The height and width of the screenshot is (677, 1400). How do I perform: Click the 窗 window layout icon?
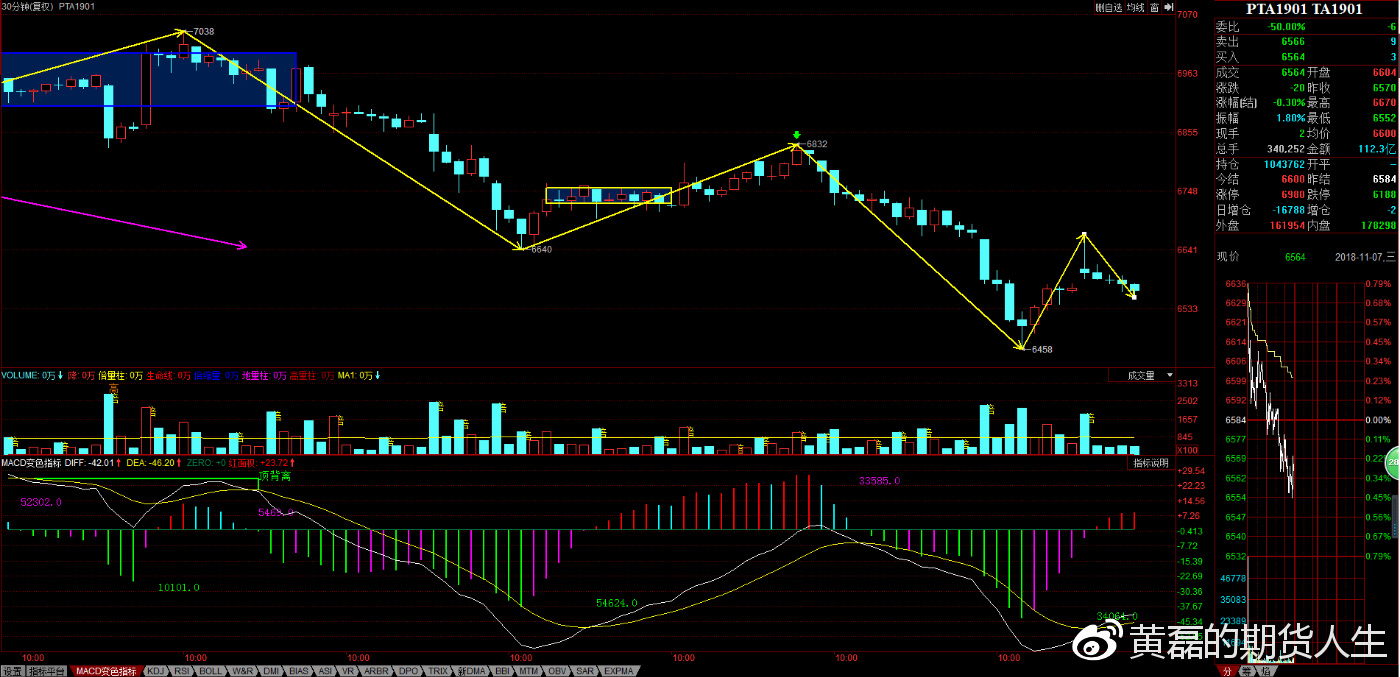tap(1154, 7)
